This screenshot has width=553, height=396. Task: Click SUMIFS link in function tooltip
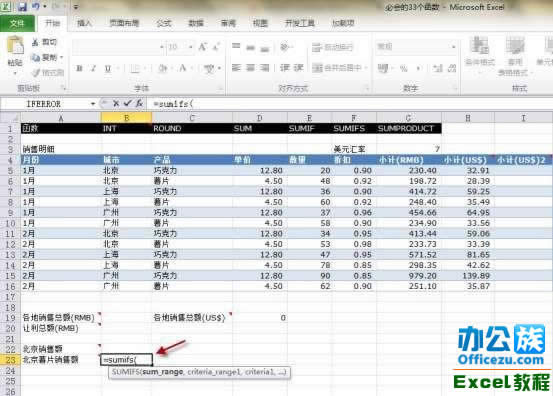[x=126, y=372]
